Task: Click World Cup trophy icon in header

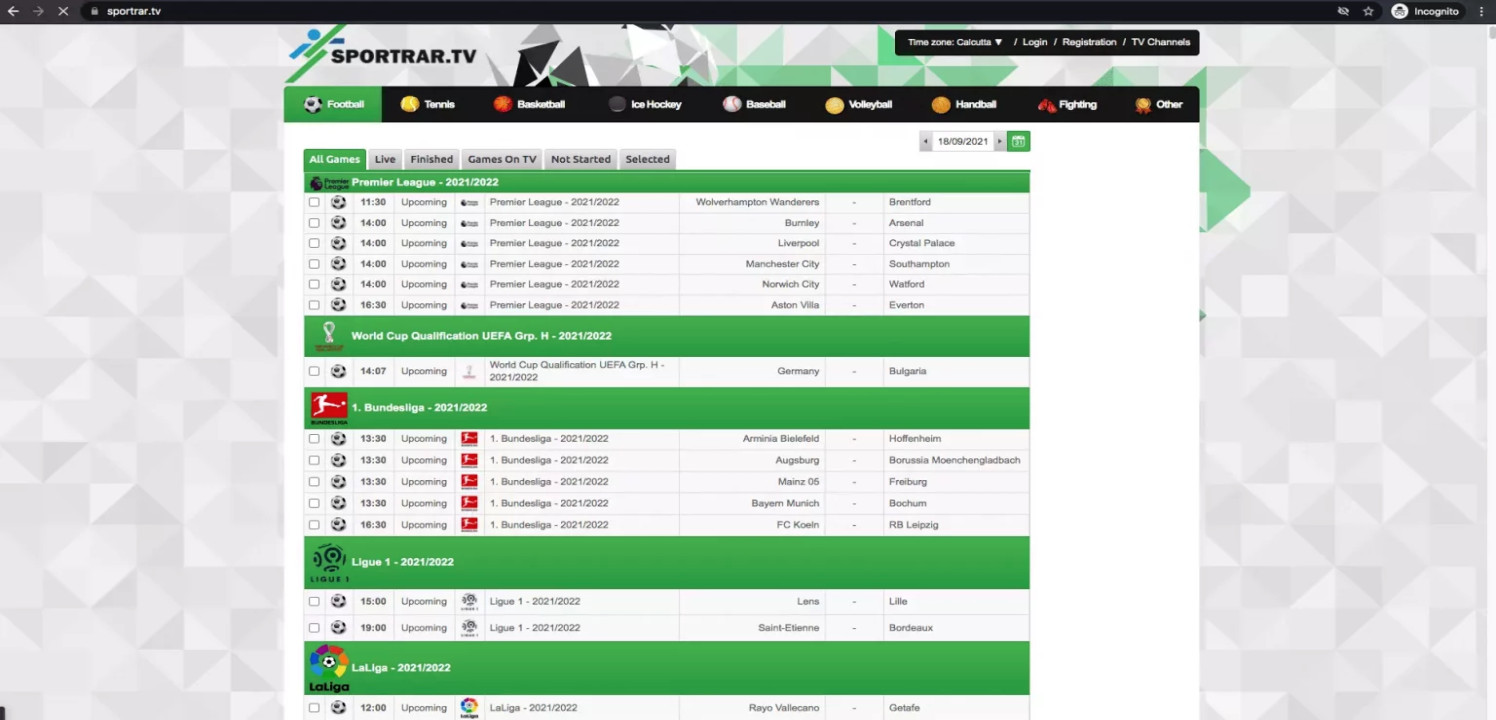Action: coord(329,336)
